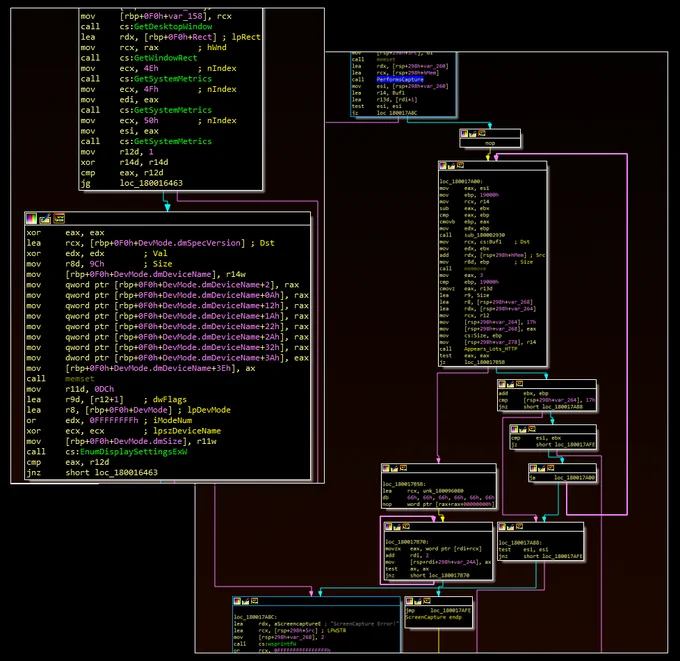Click group icon on the 'ja loc_180017A00' node
680x661 pixels.
click(550, 468)
